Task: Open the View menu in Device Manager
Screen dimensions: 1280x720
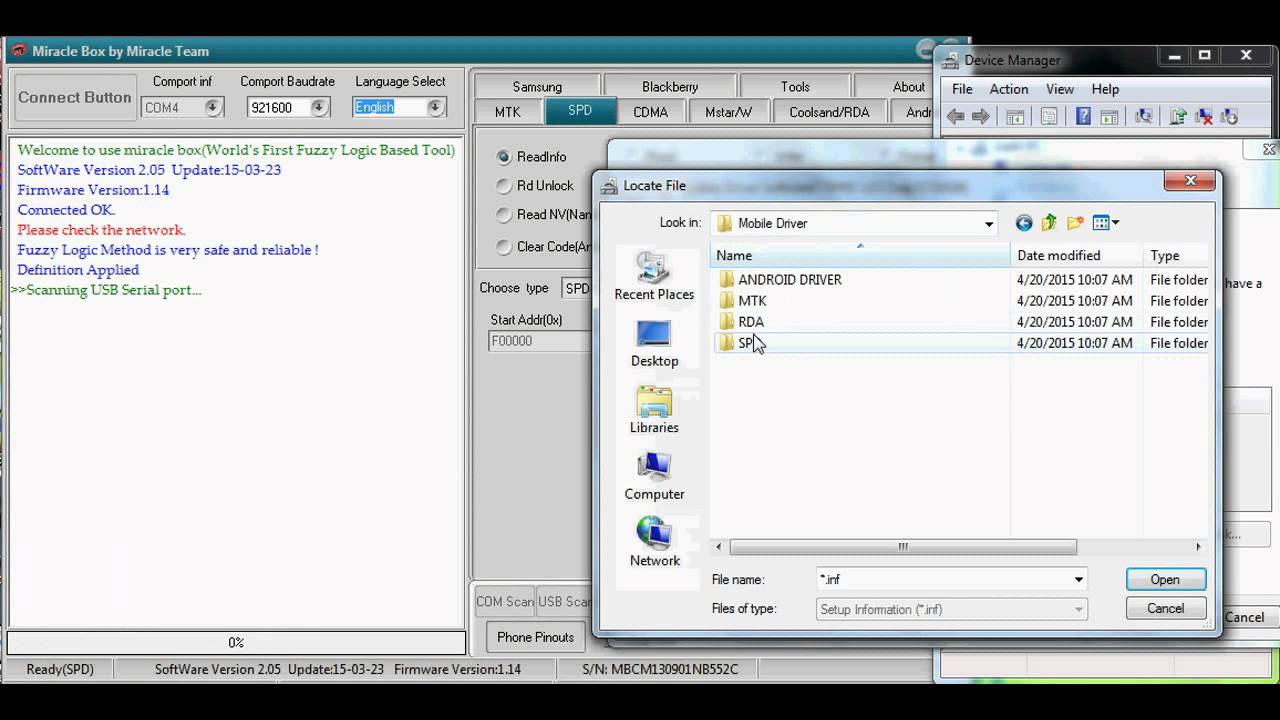Action: 1059,89
